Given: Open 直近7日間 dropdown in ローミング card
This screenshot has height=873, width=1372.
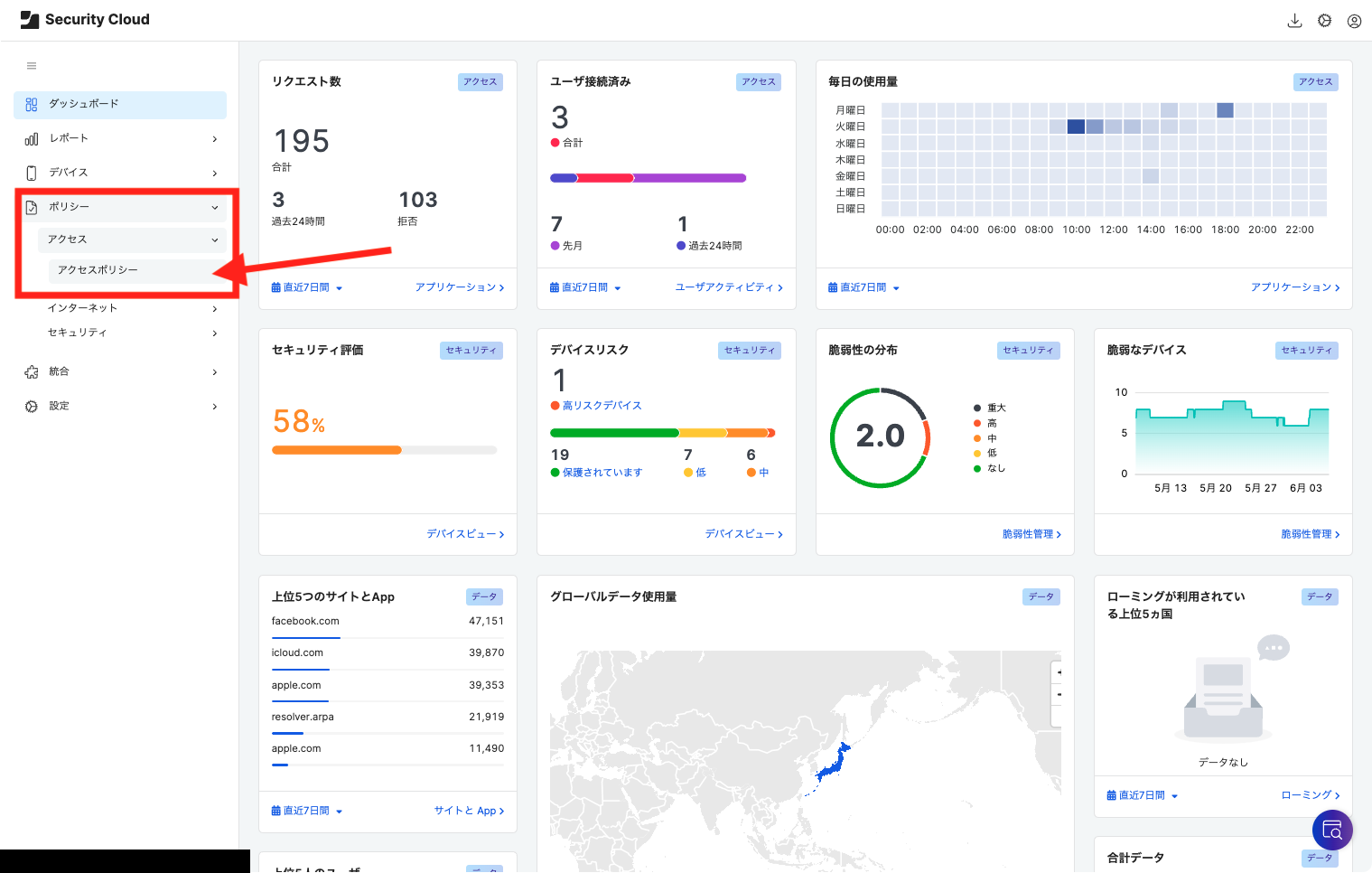Looking at the screenshot, I should (1143, 795).
